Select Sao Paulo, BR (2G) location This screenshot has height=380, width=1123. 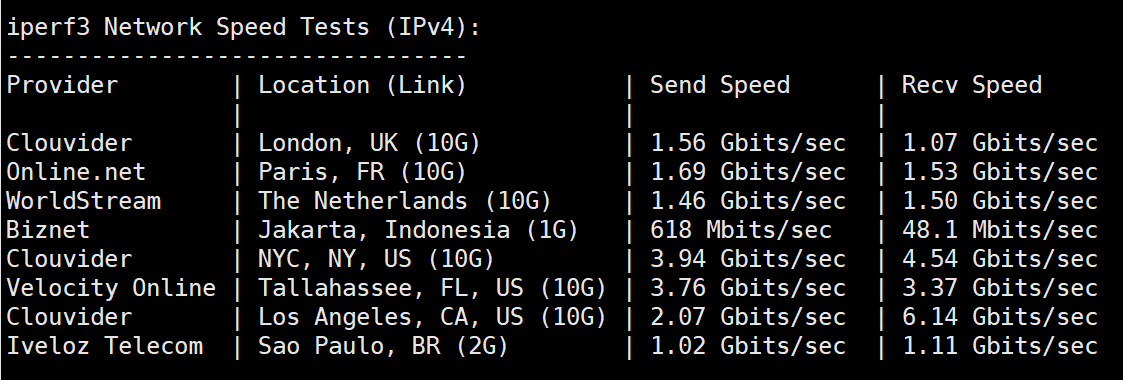pyautogui.click(x=383, y=346)
